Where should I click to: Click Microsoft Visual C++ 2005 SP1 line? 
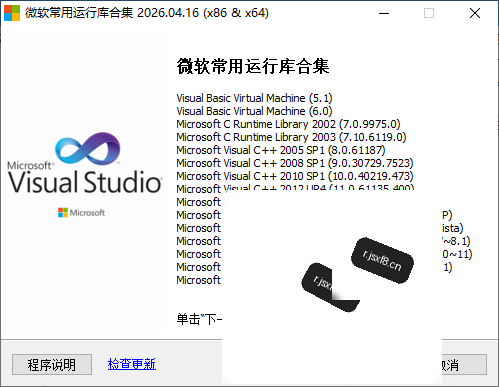[x=281, y=150]
